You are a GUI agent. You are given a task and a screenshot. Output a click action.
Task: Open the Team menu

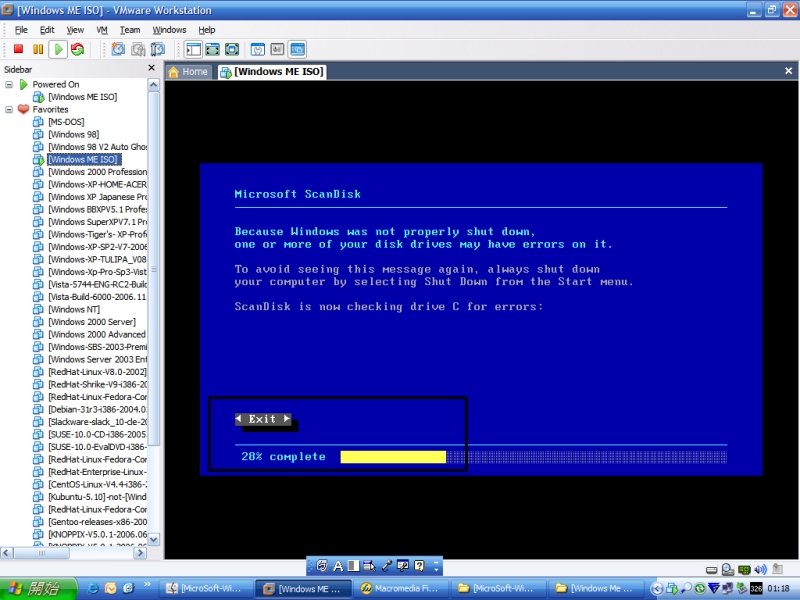pyautogui.click(x=130, y=30)
